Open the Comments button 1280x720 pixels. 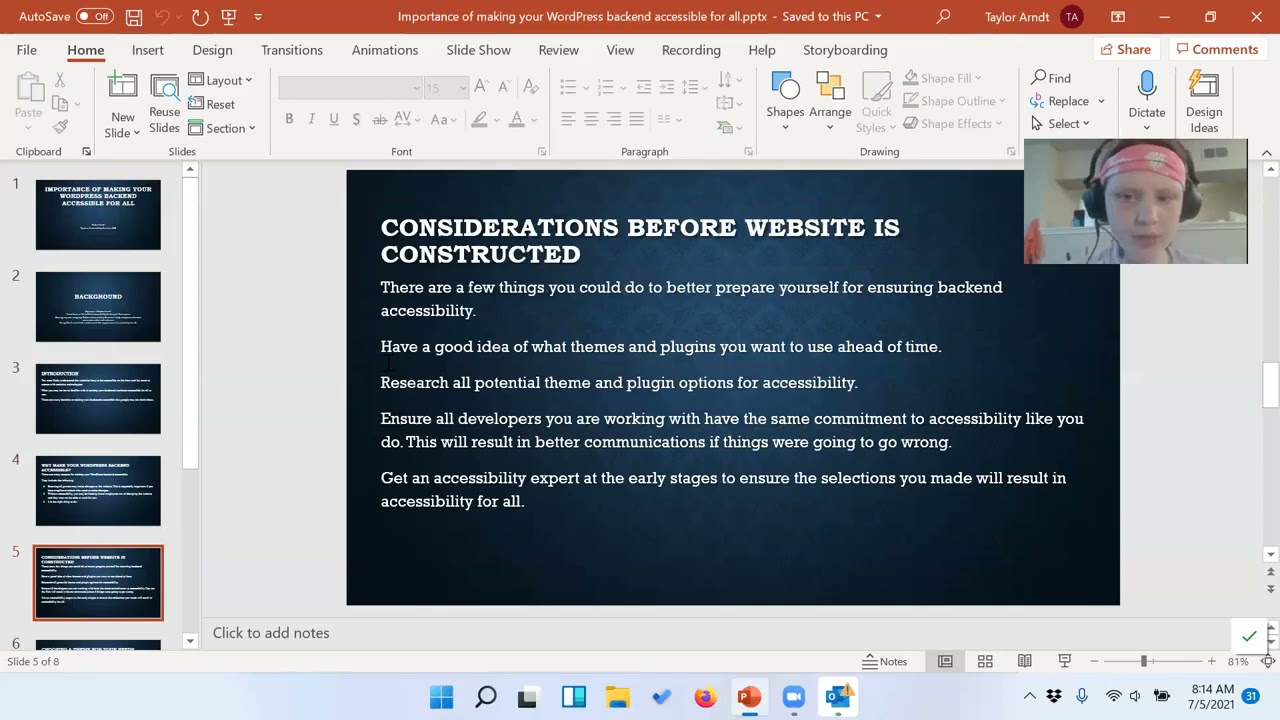tap(1216, 49)
